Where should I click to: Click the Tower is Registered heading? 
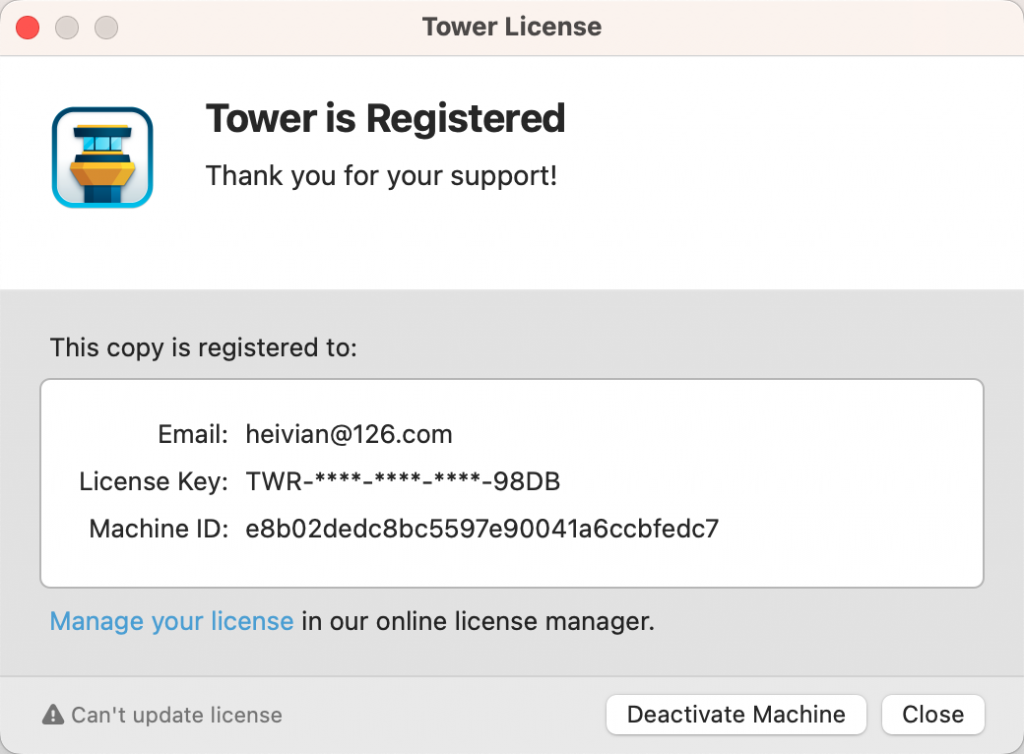coord(385,119)
